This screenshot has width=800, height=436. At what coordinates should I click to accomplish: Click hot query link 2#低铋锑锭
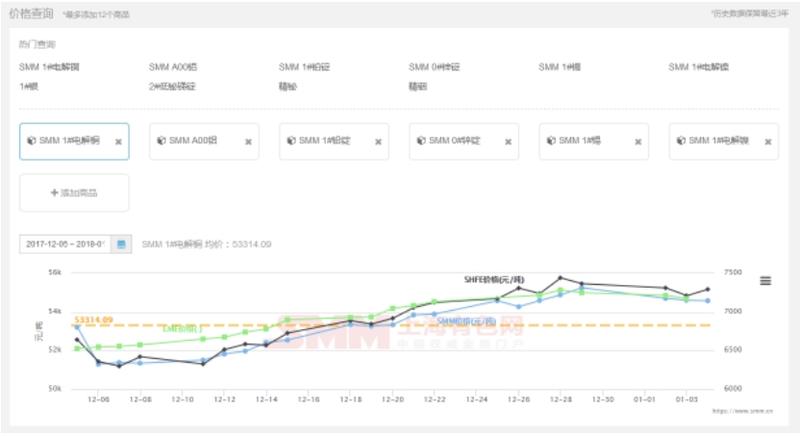172,86
